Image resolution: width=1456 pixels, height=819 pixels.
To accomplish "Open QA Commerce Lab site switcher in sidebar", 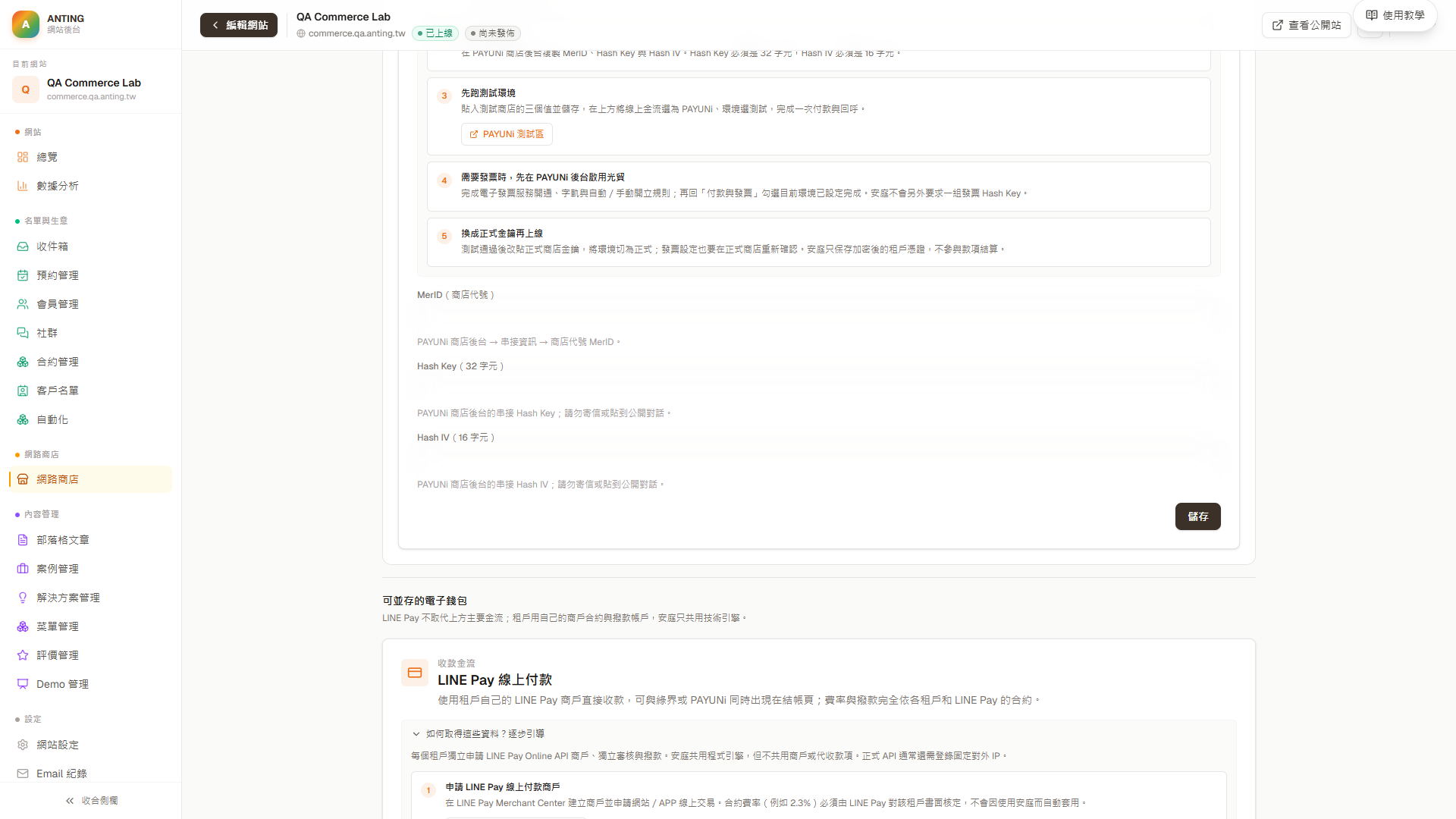I will pos(91,89).
